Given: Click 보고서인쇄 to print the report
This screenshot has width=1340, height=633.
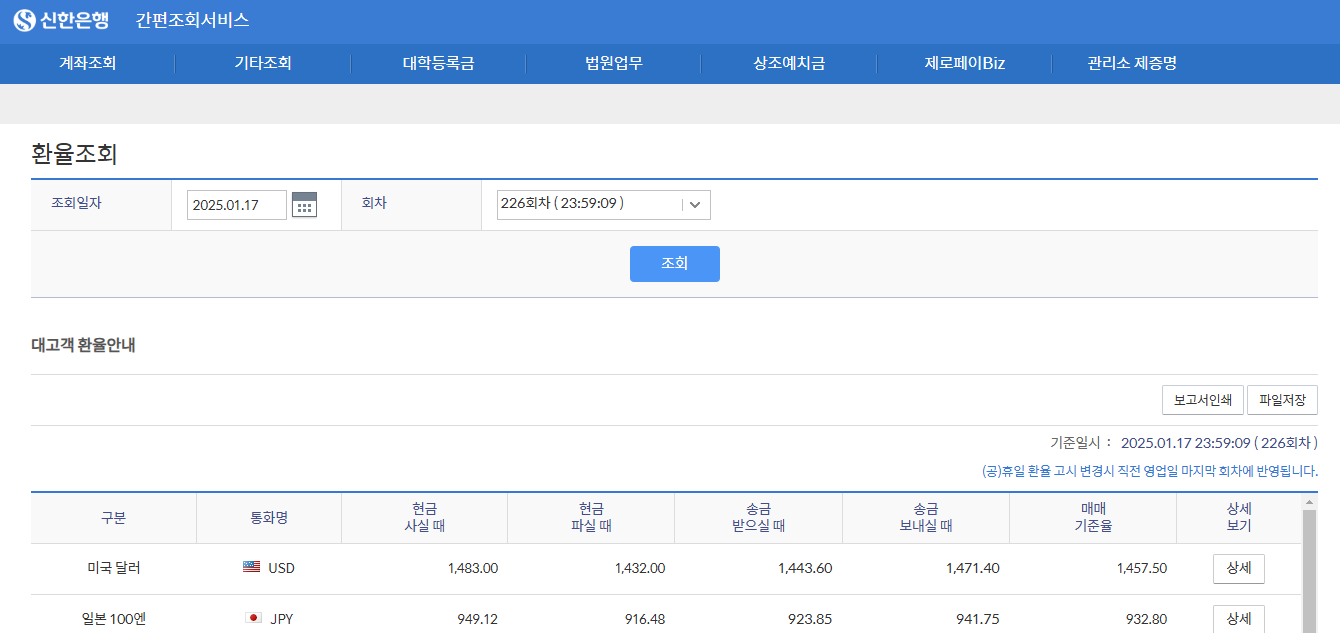Looking at the screenshot, I should [1203, 399].
